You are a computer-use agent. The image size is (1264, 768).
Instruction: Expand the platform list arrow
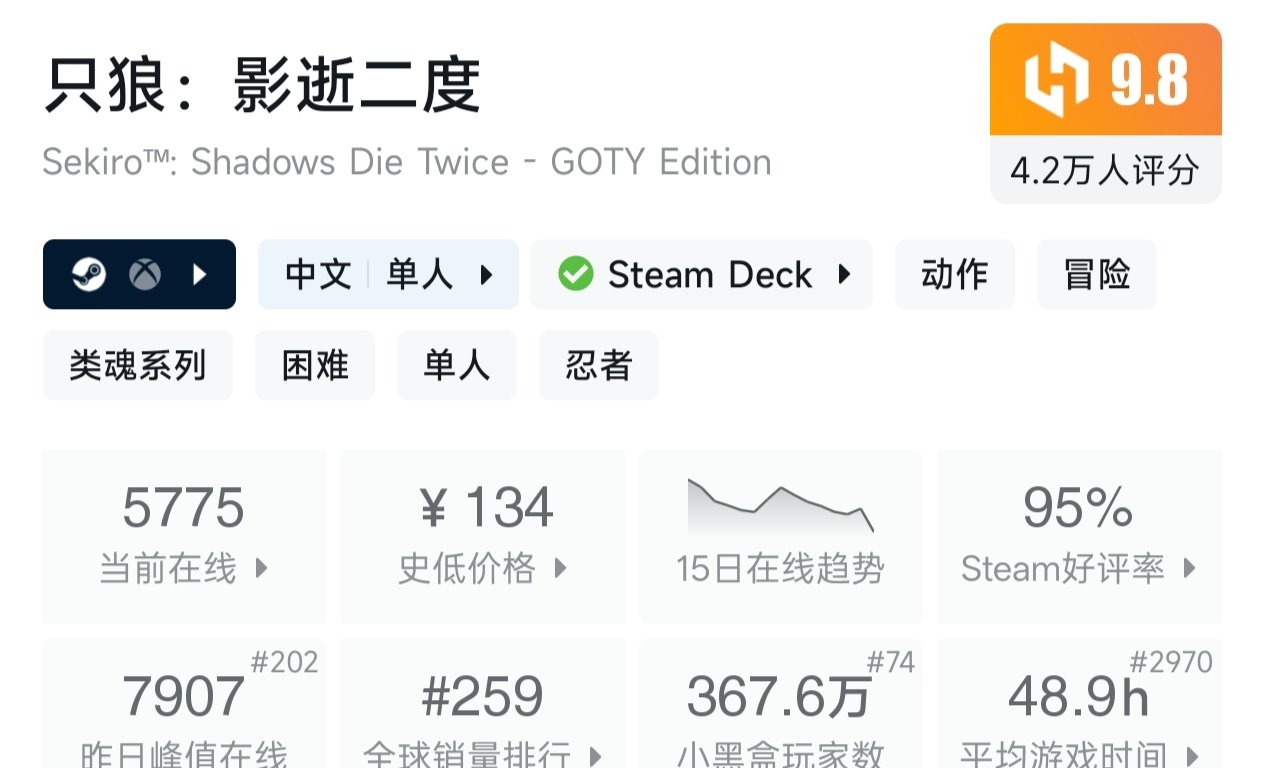[x=200, y=274]
